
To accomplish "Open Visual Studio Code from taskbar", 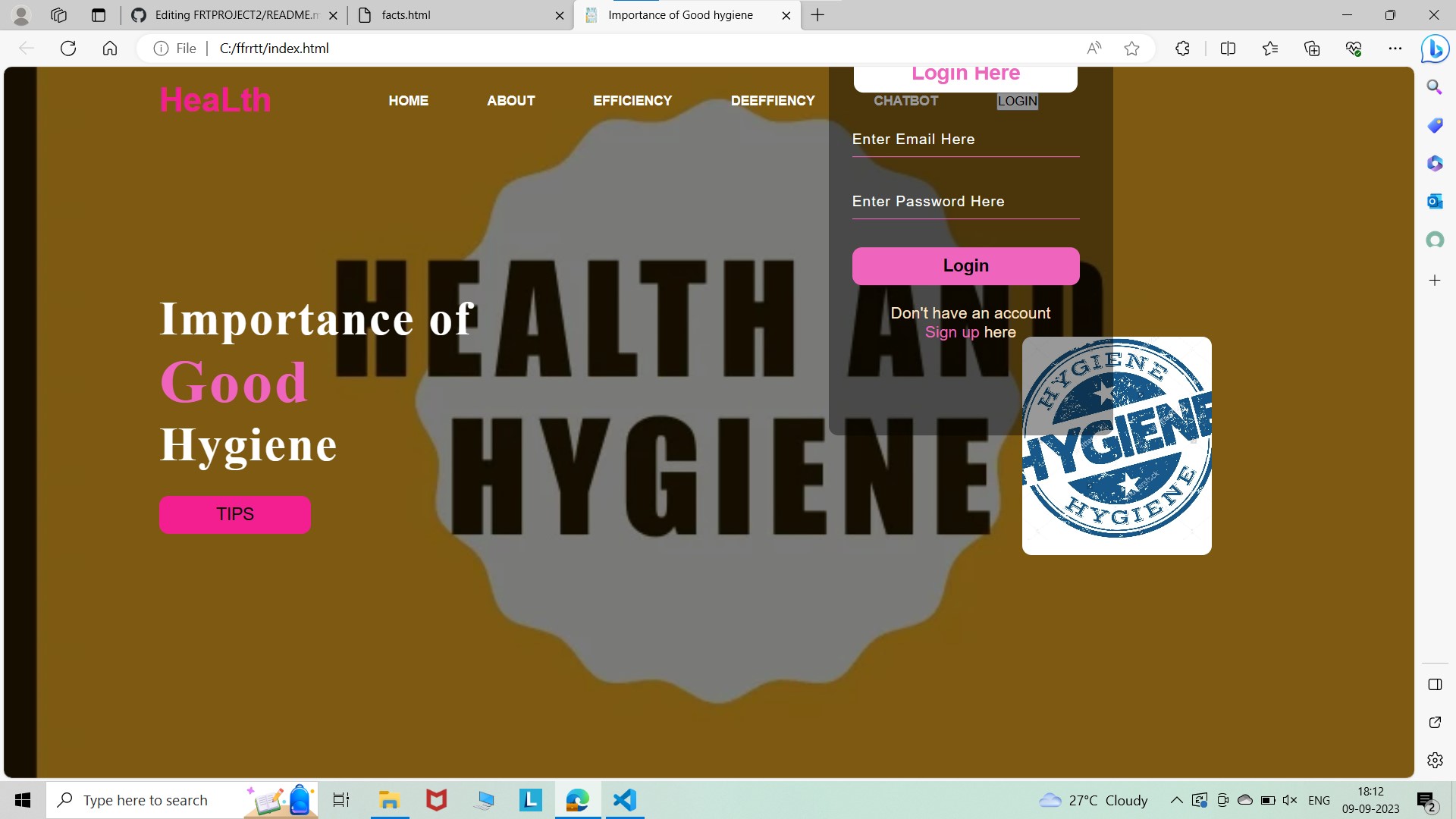I will pyautogui.click(x=624, y=800).
